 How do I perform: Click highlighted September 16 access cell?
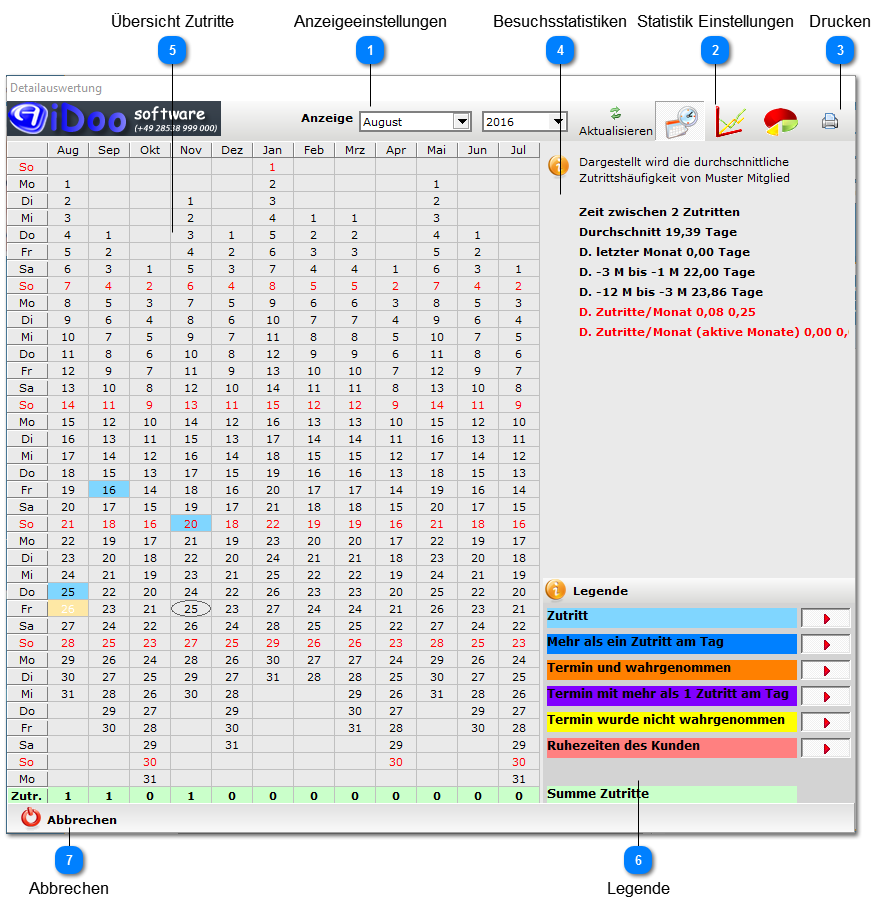pos(109,490)
